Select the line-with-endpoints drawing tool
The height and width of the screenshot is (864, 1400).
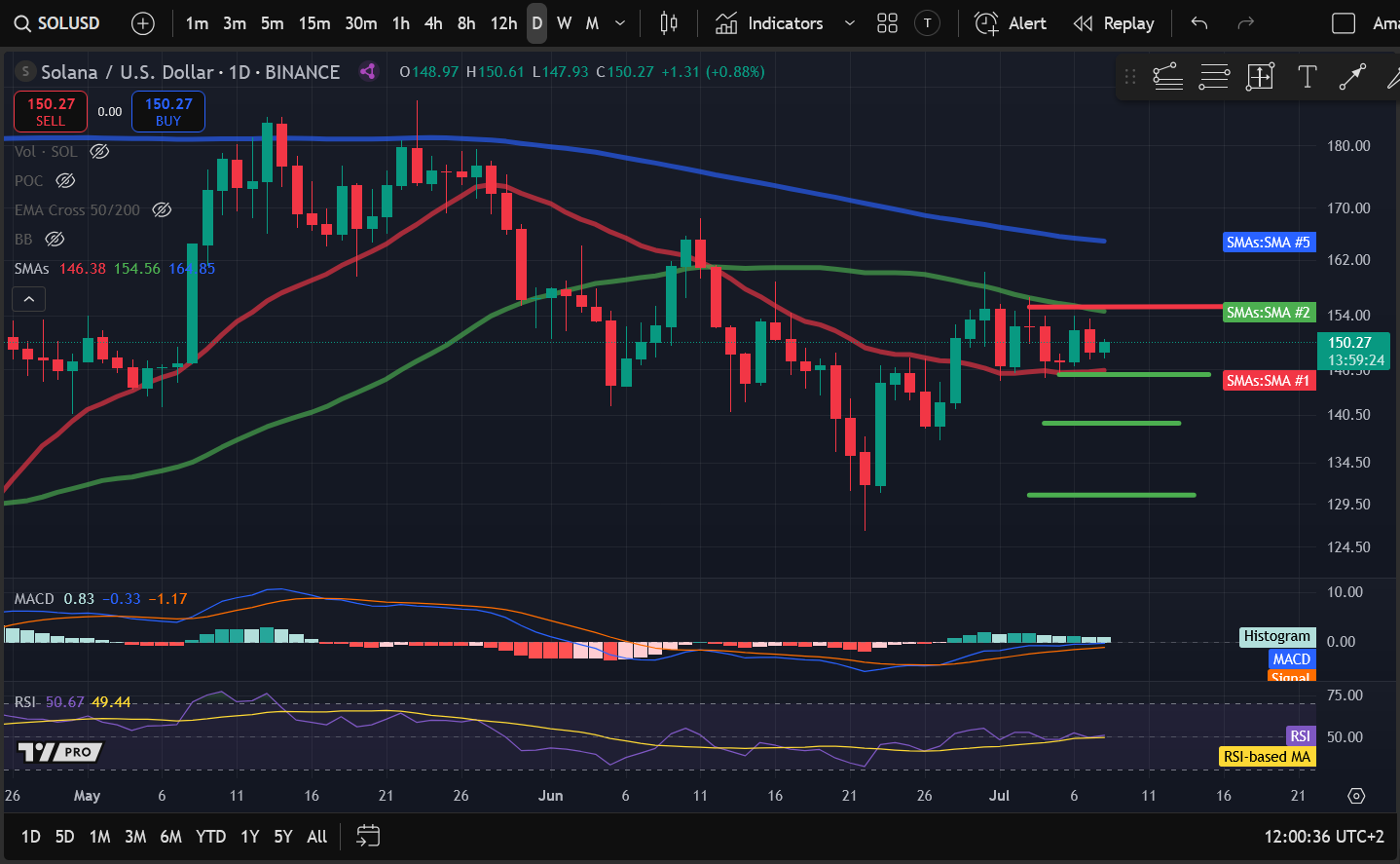pyautogui.click(x=1352, y=76)
